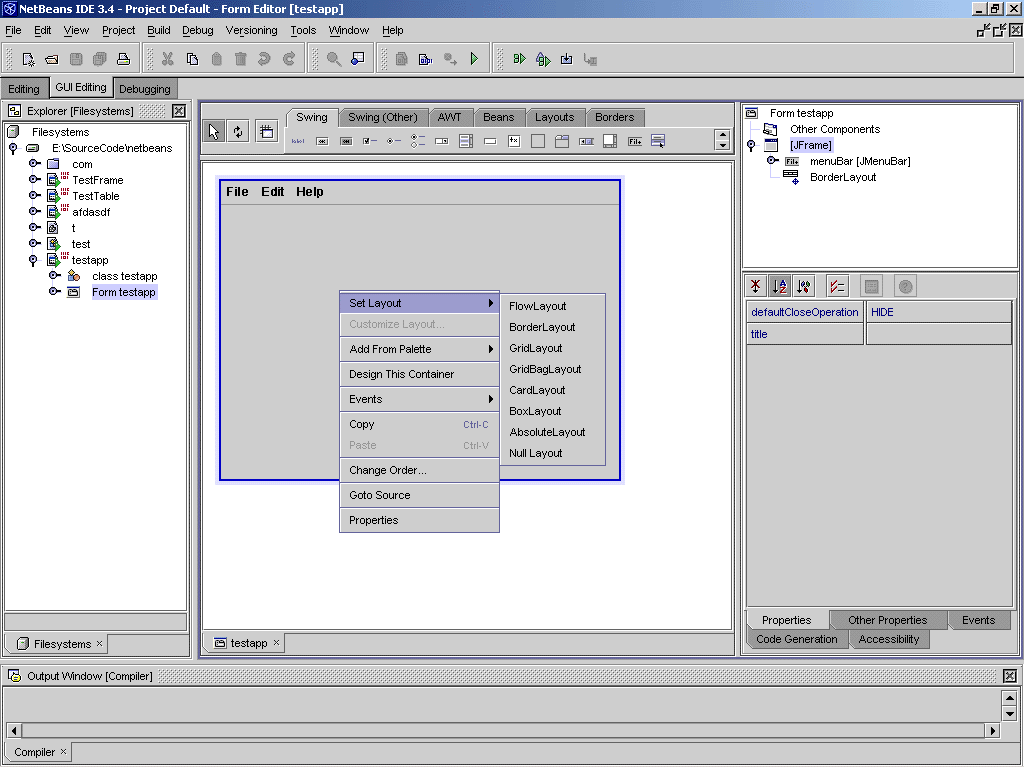This screenshot has height=768, width=1024.
Task: Expand the menuBar [JMenuBar] node
Action: click(x=772, y=161)
